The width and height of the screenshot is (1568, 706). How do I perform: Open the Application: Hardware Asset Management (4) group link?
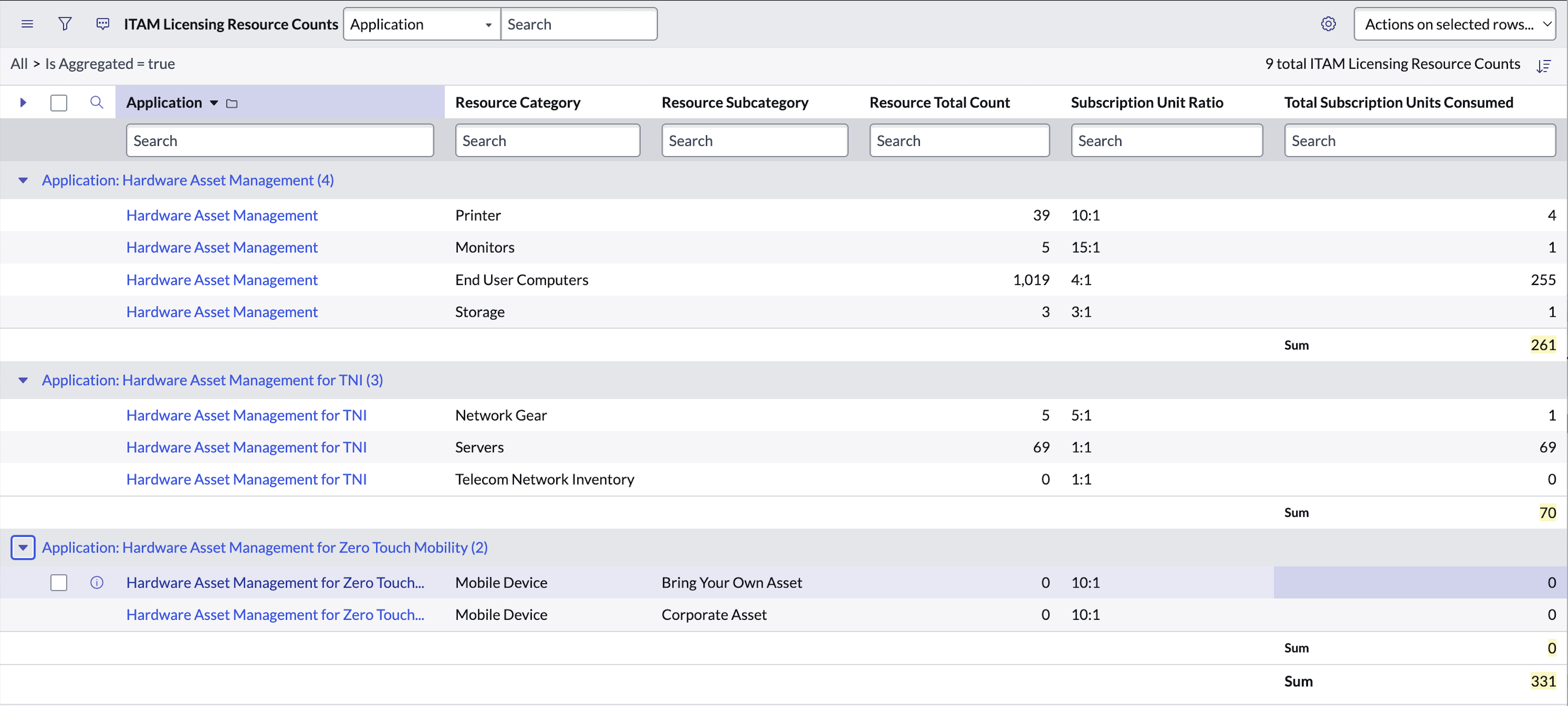tap(187, 180)
